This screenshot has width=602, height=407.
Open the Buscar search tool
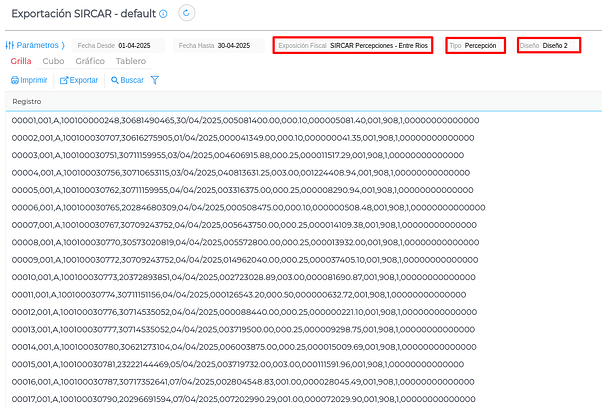point(126,80)
